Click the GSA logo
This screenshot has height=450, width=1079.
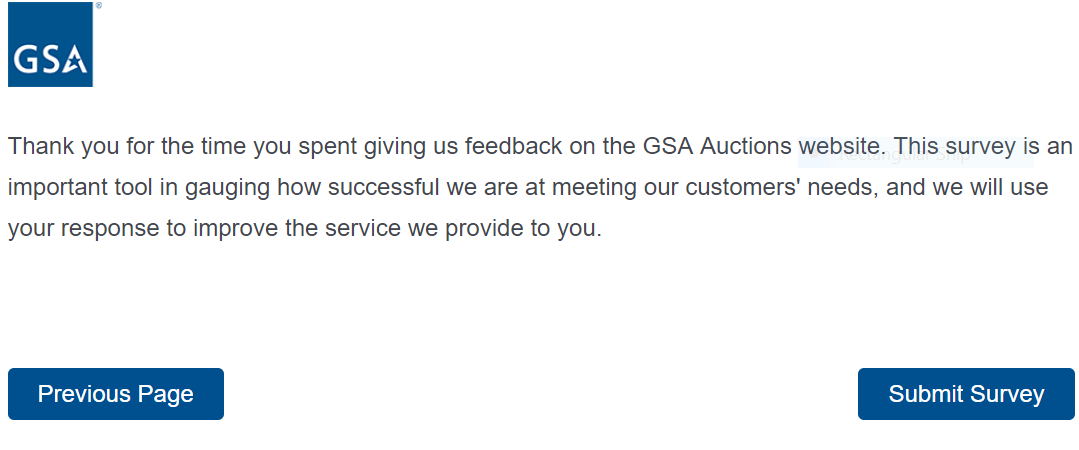coord(50,47)
